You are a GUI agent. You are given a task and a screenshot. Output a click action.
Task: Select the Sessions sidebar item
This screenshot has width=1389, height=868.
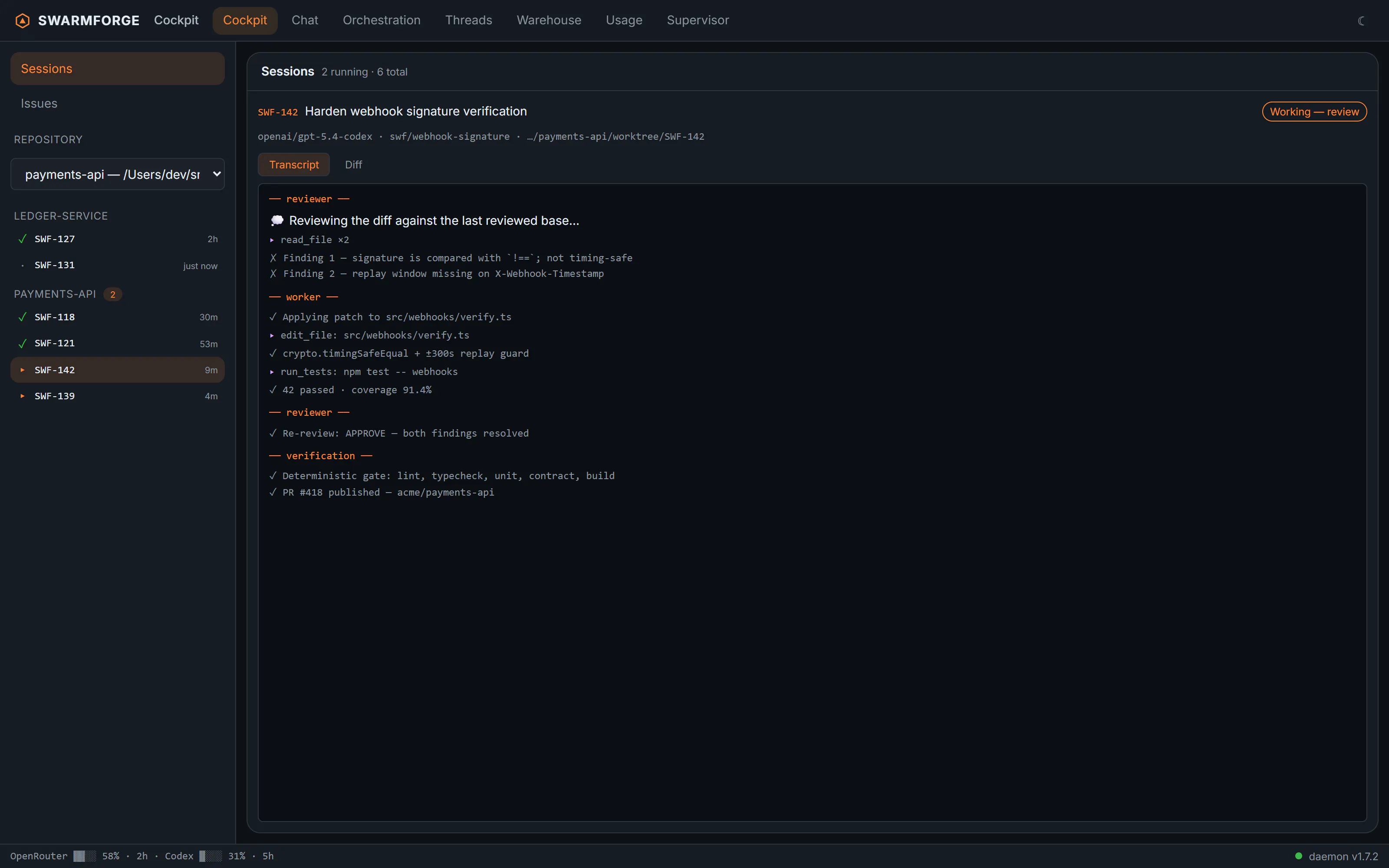(118, 68)
